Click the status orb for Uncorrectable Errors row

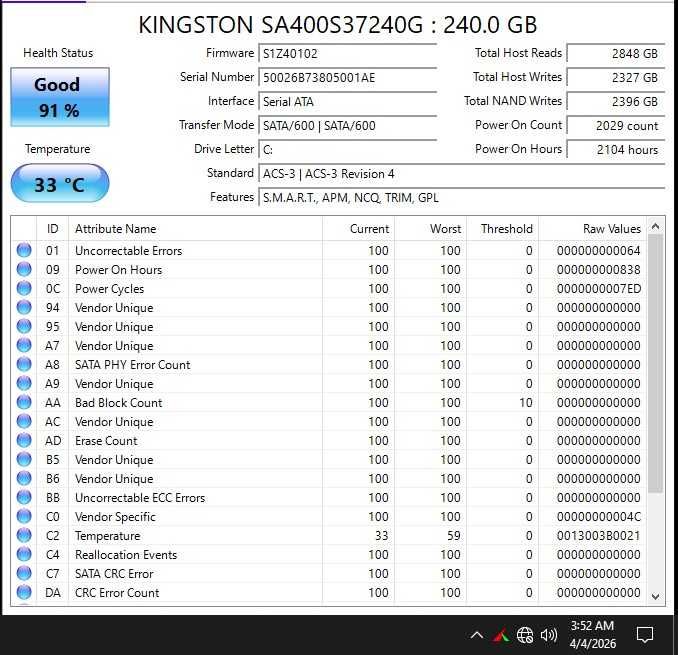[24, 250]
